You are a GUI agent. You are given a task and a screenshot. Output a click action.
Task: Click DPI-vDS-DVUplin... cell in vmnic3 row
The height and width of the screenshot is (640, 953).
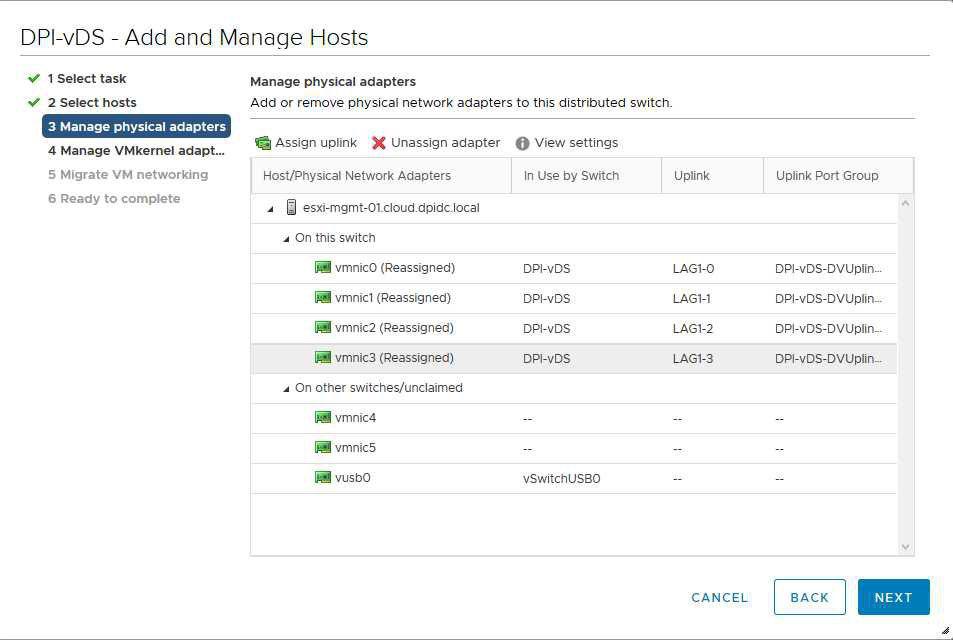(x=828, y=359)
